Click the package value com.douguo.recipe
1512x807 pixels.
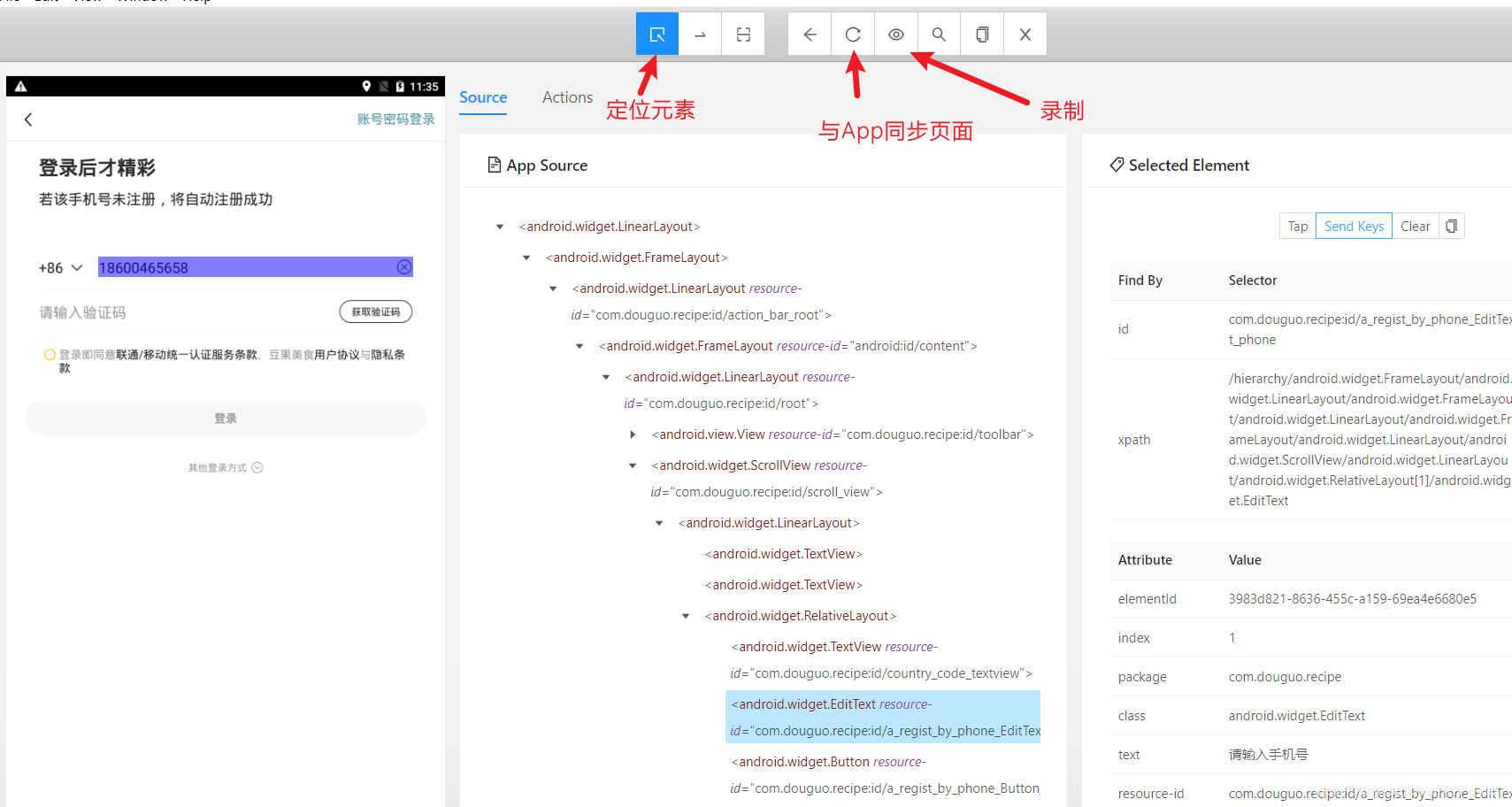(x=1285, y=677)
